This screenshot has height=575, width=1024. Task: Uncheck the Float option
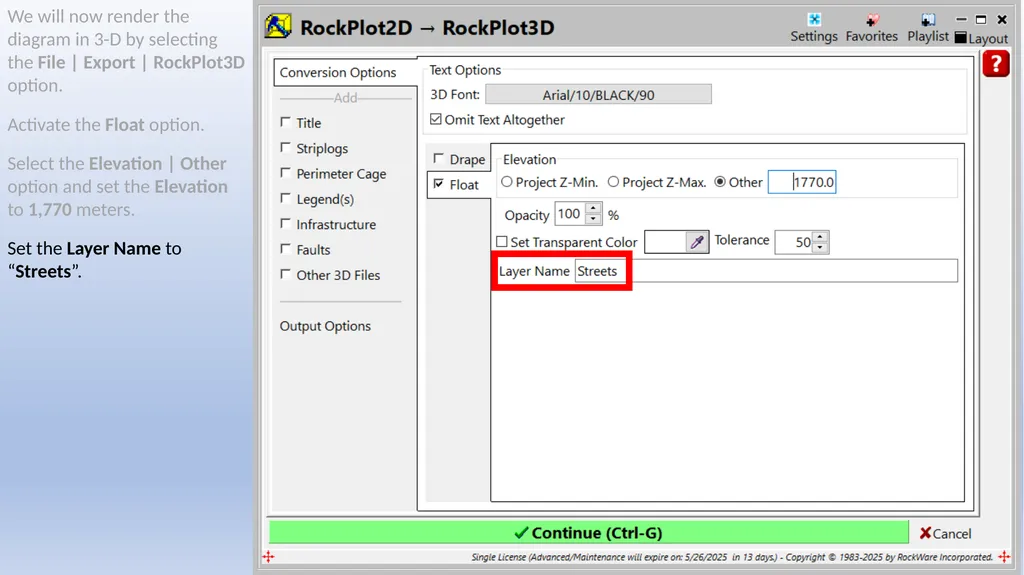438,184
